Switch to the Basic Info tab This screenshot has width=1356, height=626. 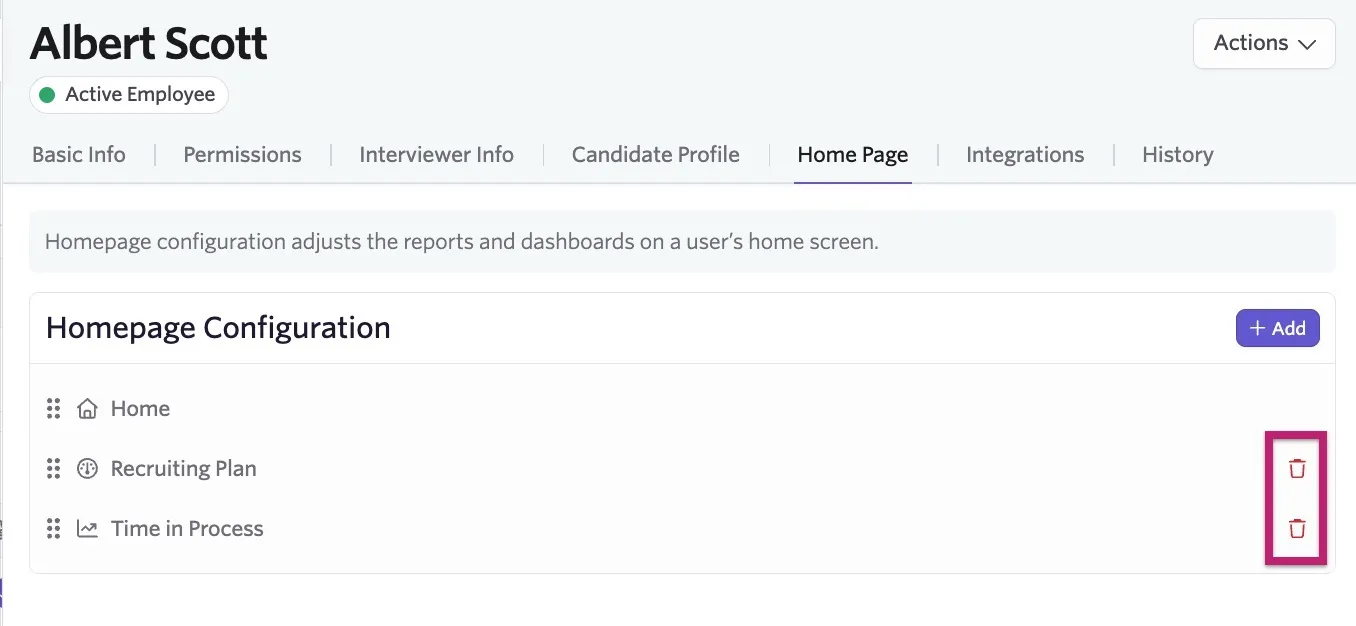click(x=79, y=154)
